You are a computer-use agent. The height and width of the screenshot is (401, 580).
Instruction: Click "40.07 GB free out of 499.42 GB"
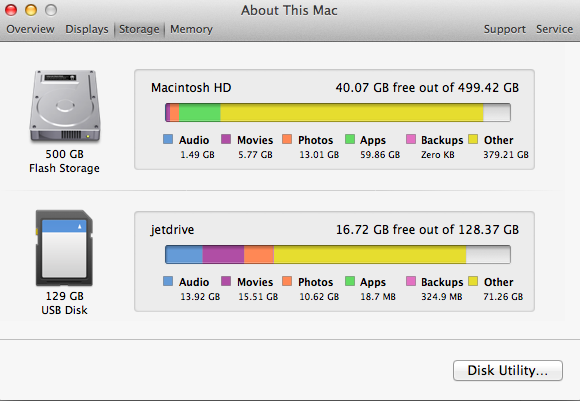(427, 88)
